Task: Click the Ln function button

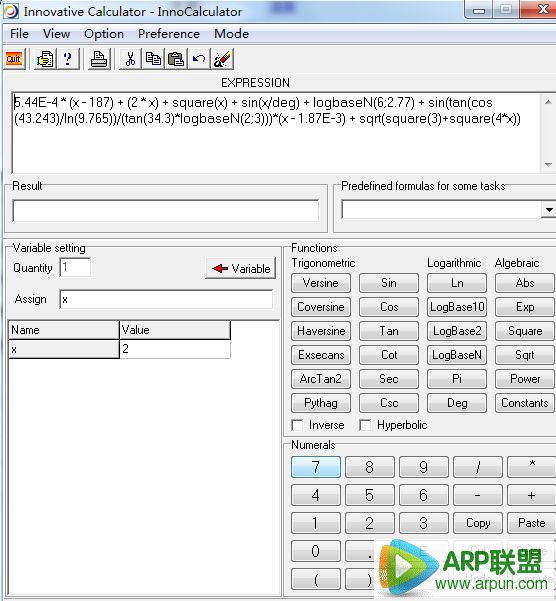Action: point(457,283)
